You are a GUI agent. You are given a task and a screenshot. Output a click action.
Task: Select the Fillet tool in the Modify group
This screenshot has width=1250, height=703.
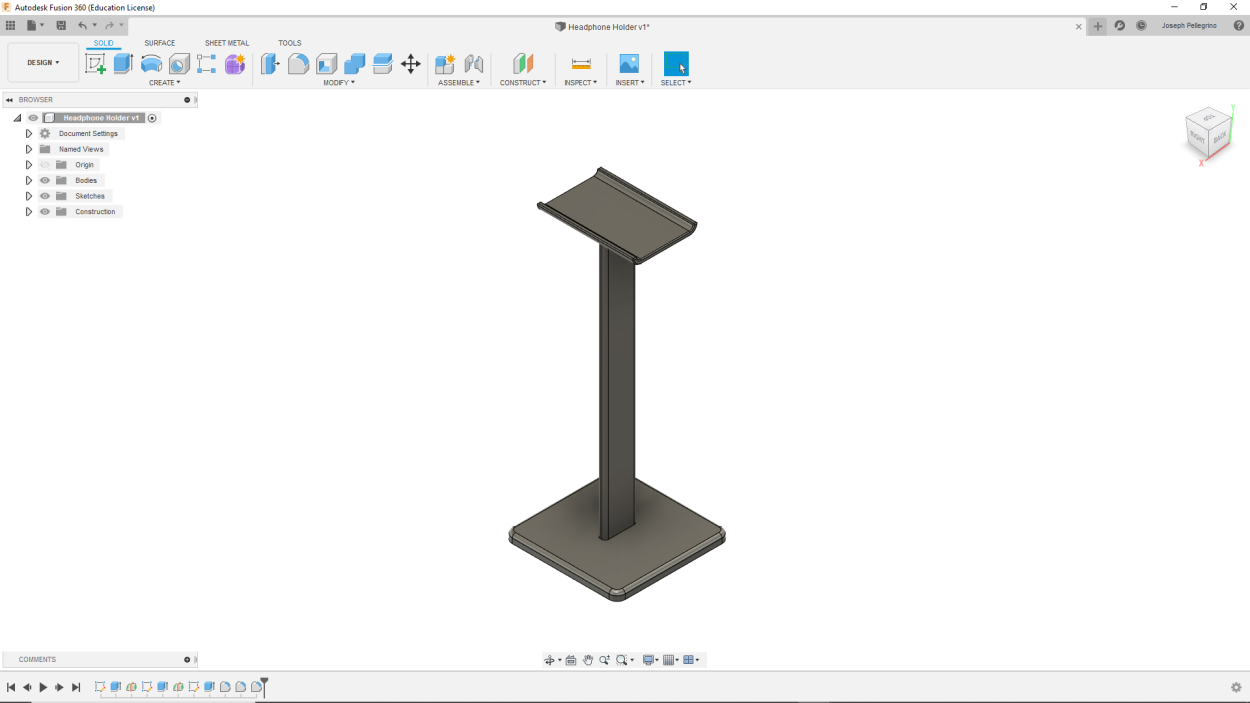click(298, 64)
